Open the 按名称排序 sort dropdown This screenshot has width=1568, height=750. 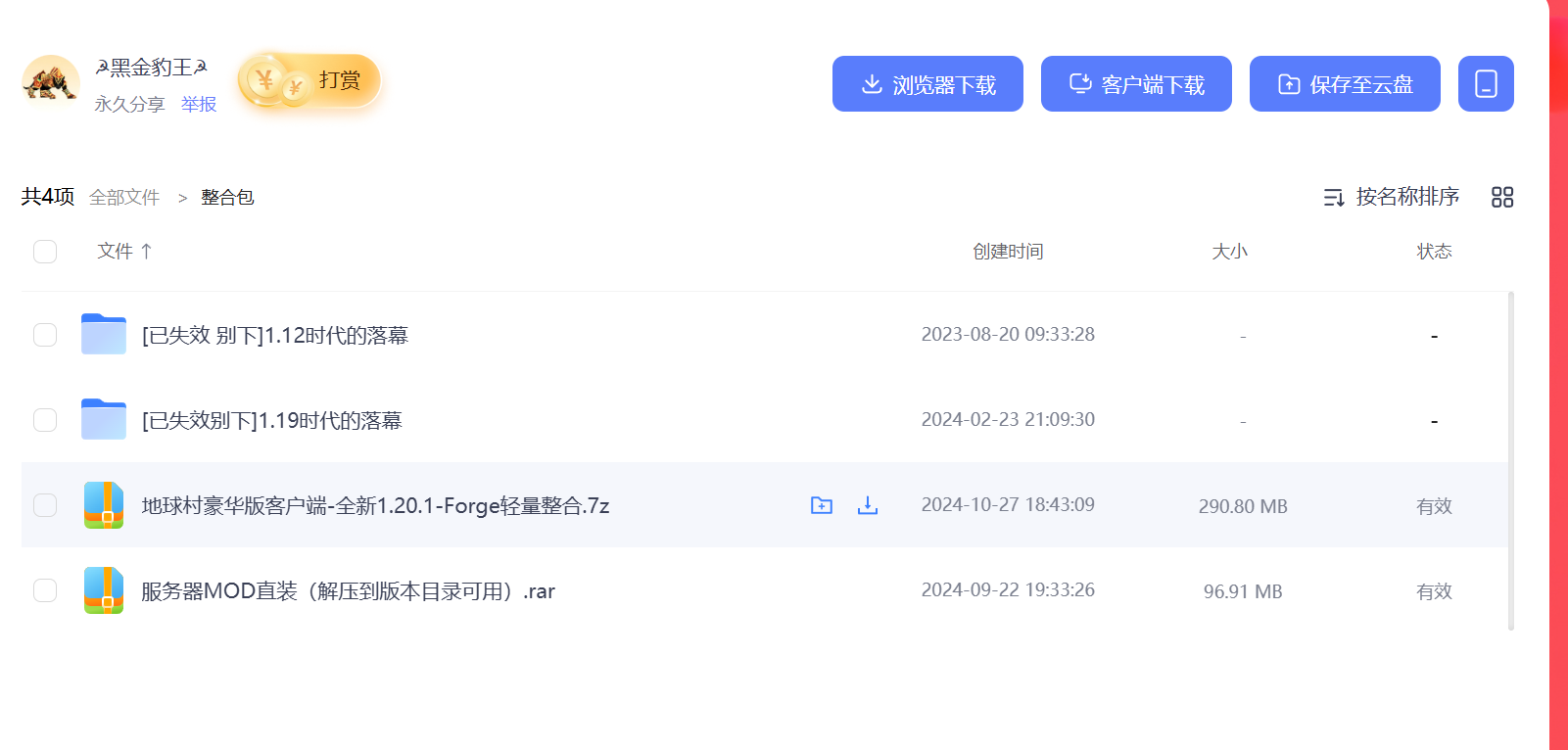click(1392, 198)
